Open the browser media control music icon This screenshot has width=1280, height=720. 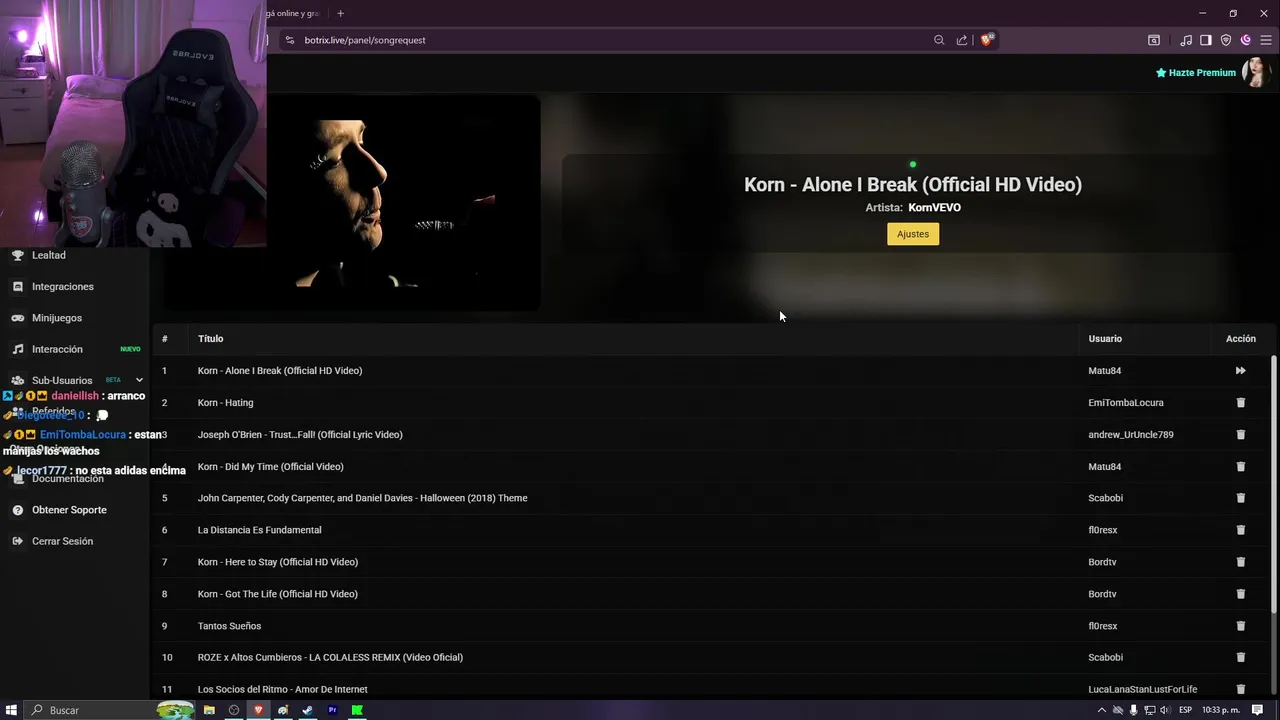point(1186,40)
